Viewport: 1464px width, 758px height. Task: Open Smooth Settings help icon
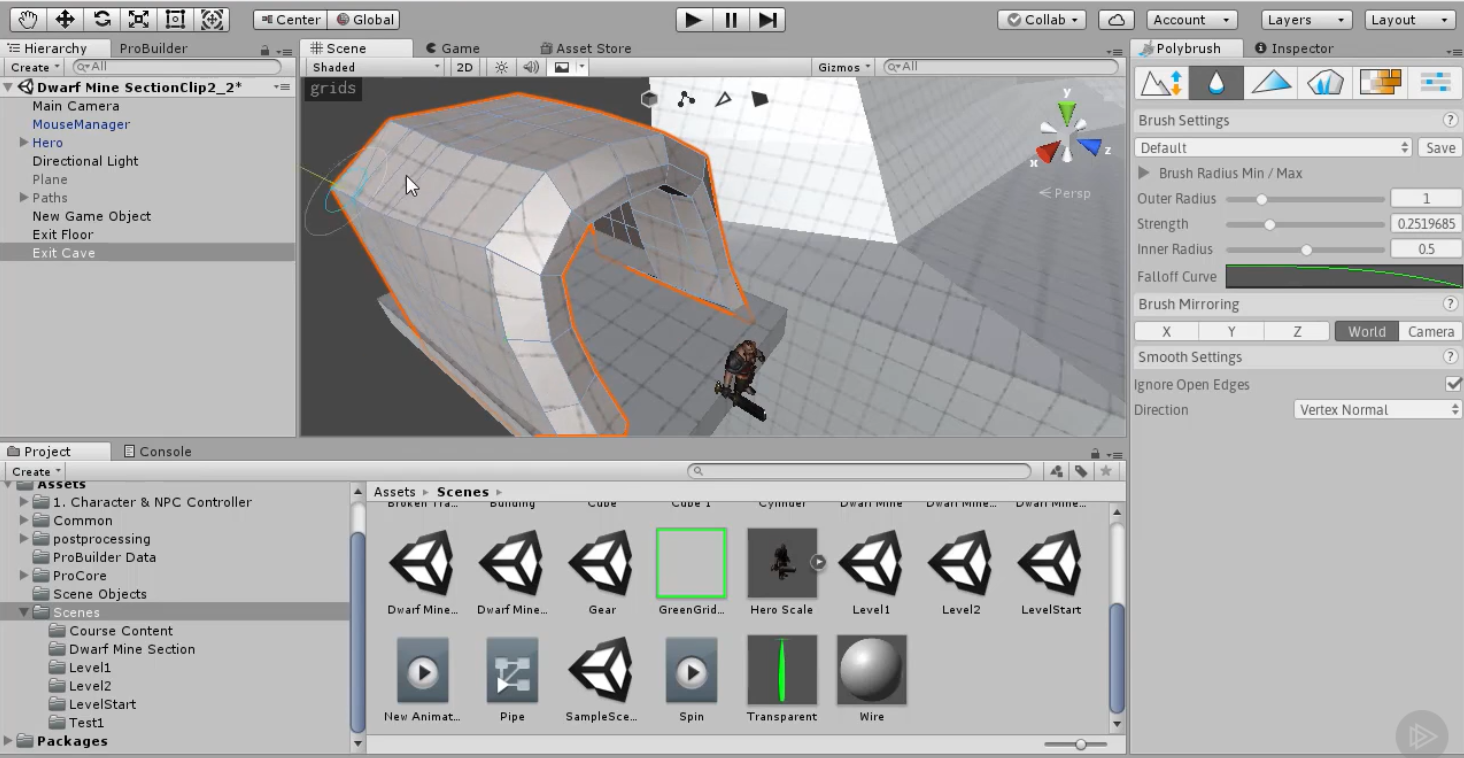[1450, 357]
